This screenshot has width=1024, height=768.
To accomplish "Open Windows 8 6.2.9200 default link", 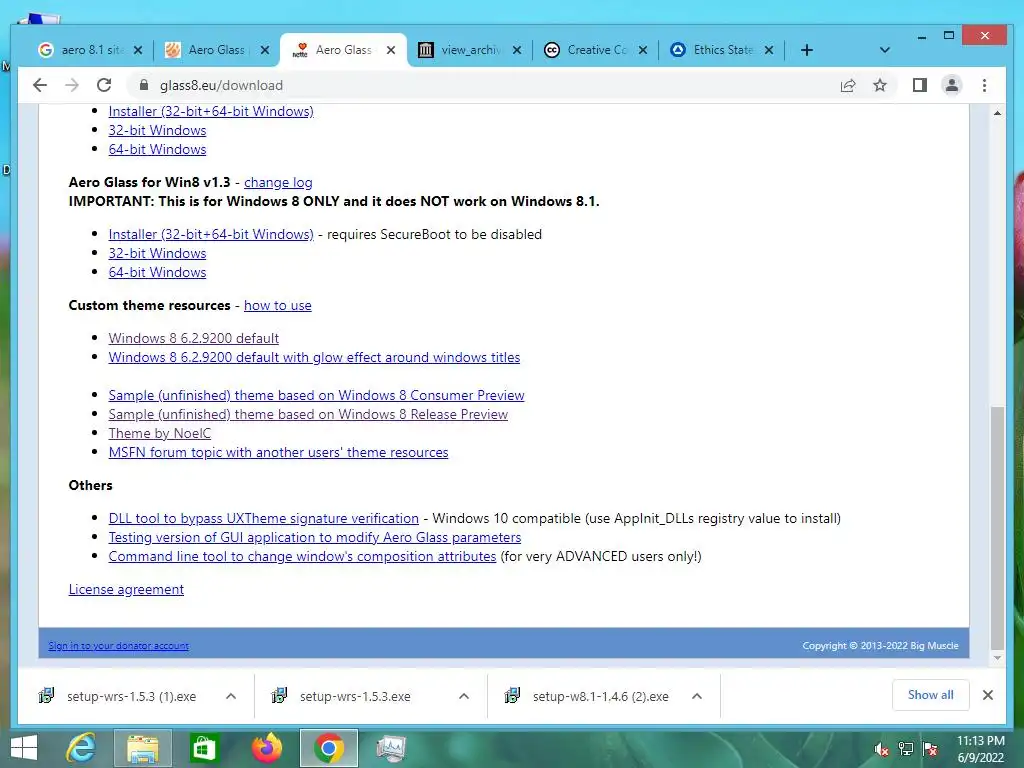I will click(193, 338).
